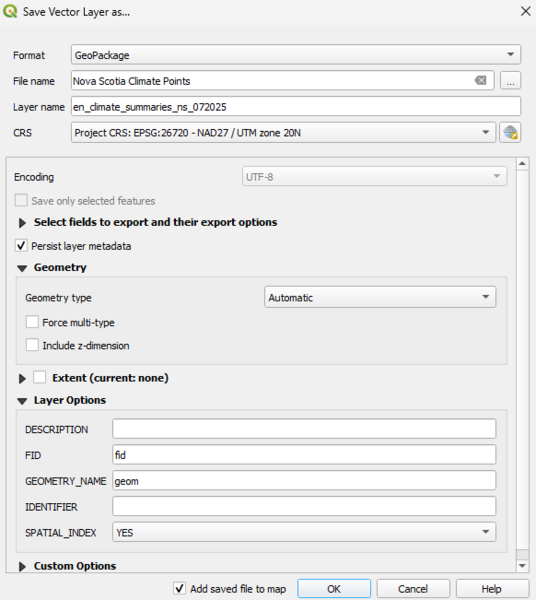Collapse the Layer Options section
The width and height of the screenshot is (536, 600).
coord(22,401)
